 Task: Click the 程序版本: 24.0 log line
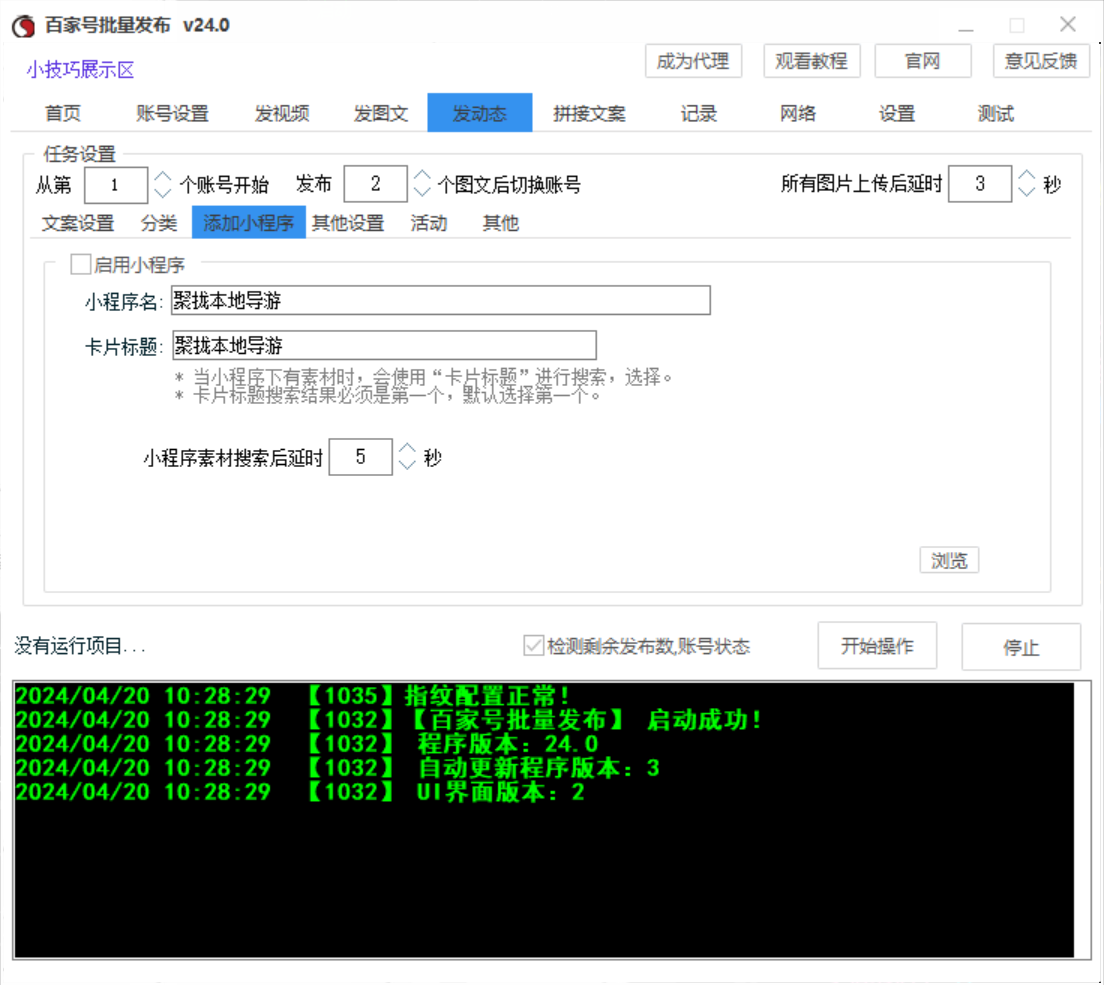point(307,744)
